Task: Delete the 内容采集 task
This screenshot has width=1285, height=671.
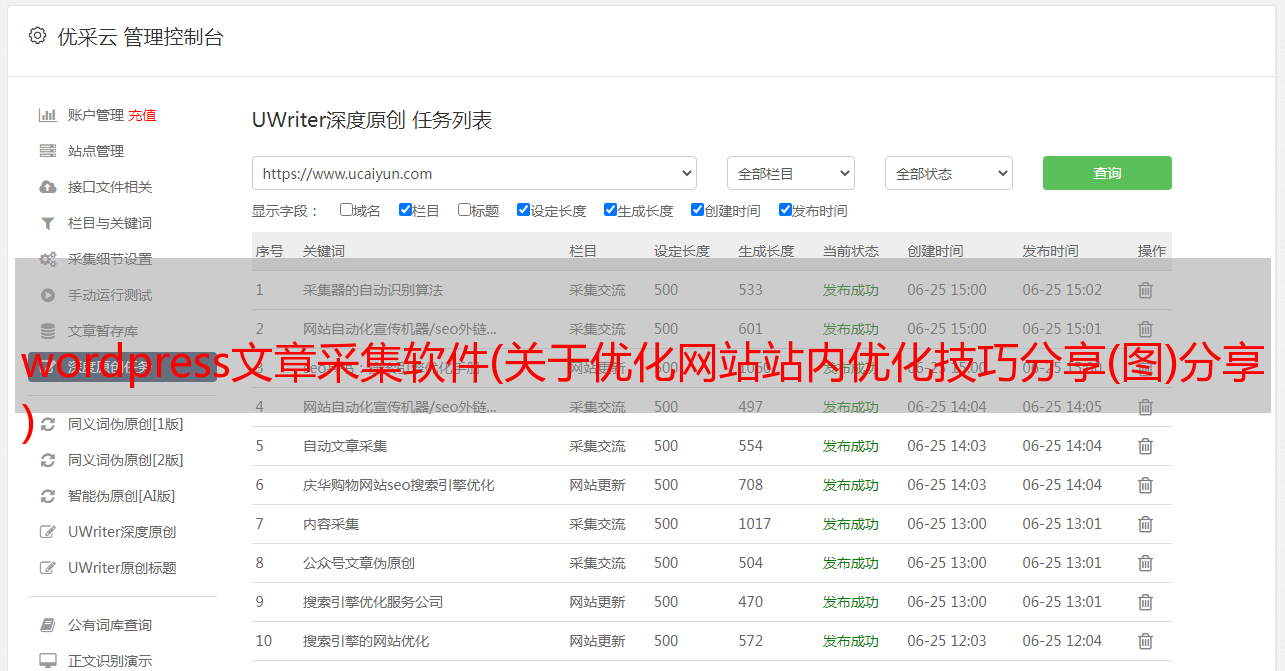Action: (1146, 524)
